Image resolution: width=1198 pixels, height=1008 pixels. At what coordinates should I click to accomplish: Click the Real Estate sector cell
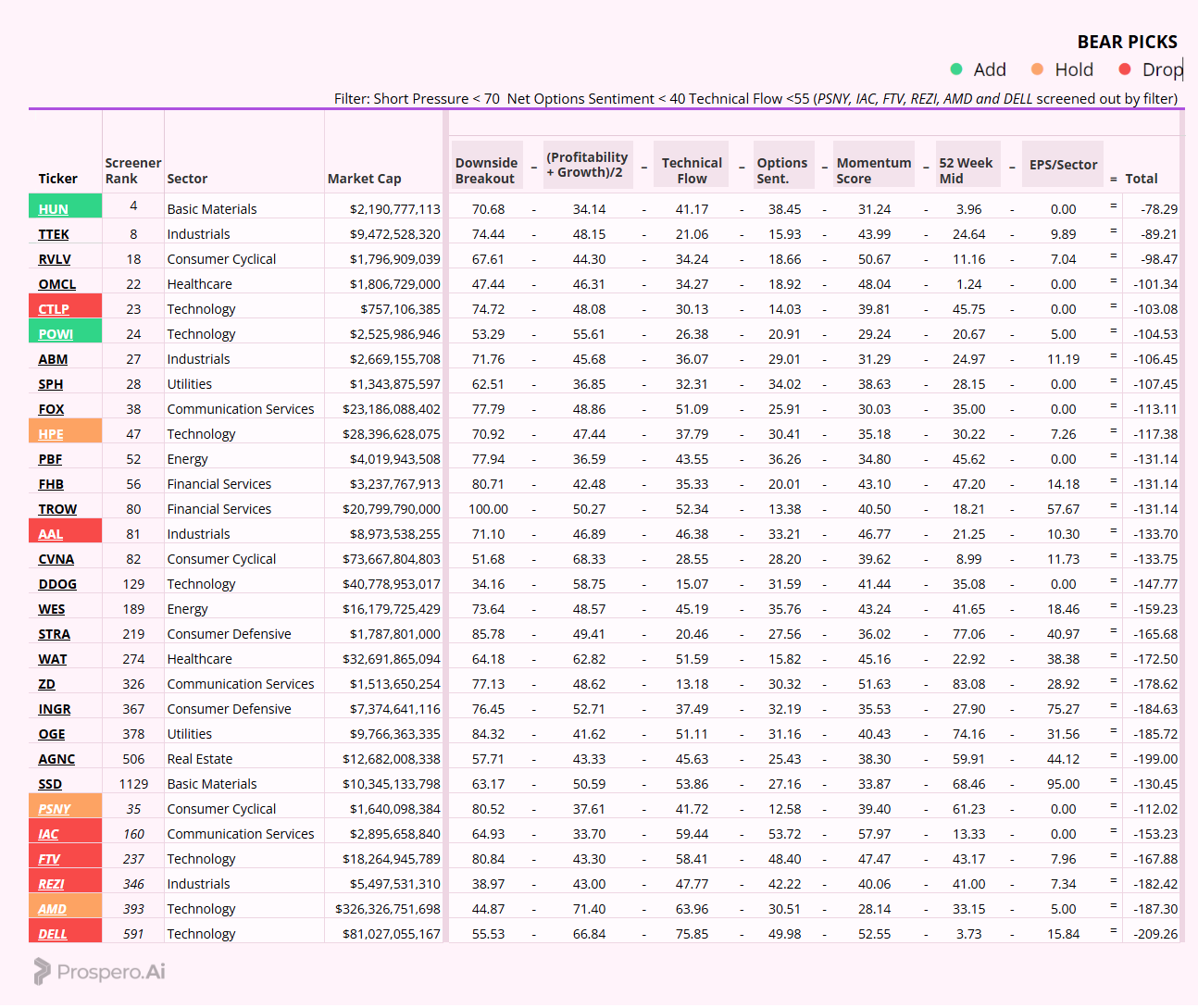click(x=200, y=759)
